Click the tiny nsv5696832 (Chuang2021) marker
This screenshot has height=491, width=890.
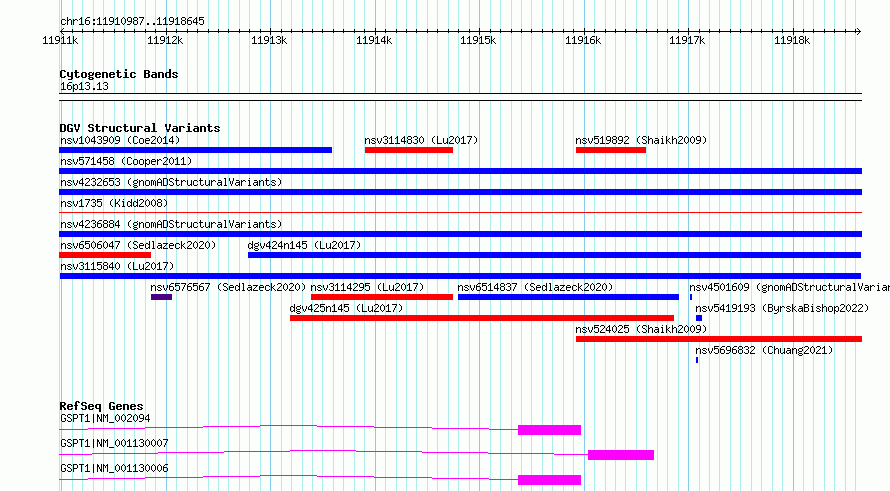pyautogui.click(x=697, y=360)
